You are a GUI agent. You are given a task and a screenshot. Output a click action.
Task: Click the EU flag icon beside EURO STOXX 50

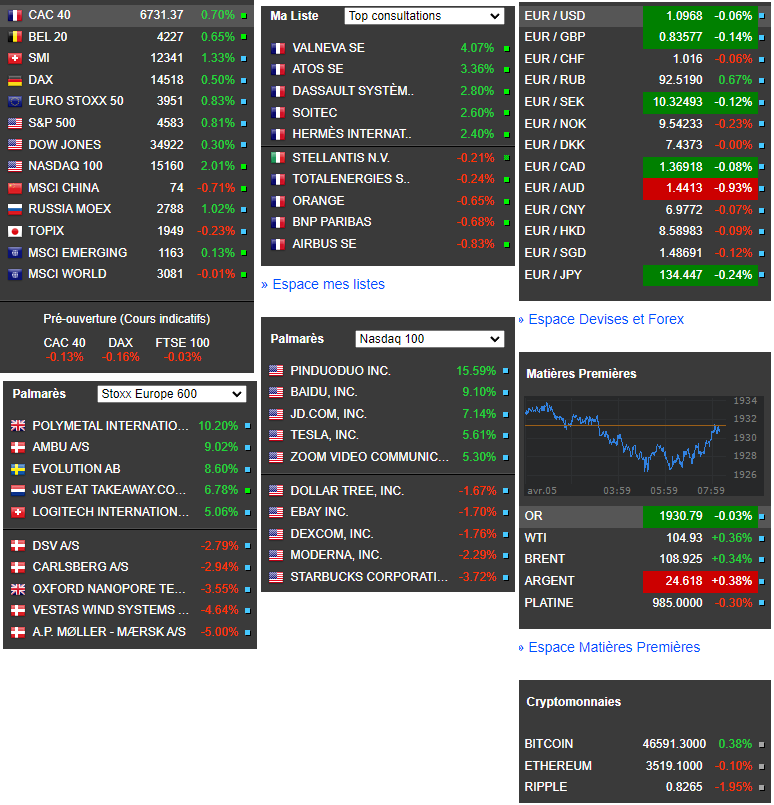[15, 101]
